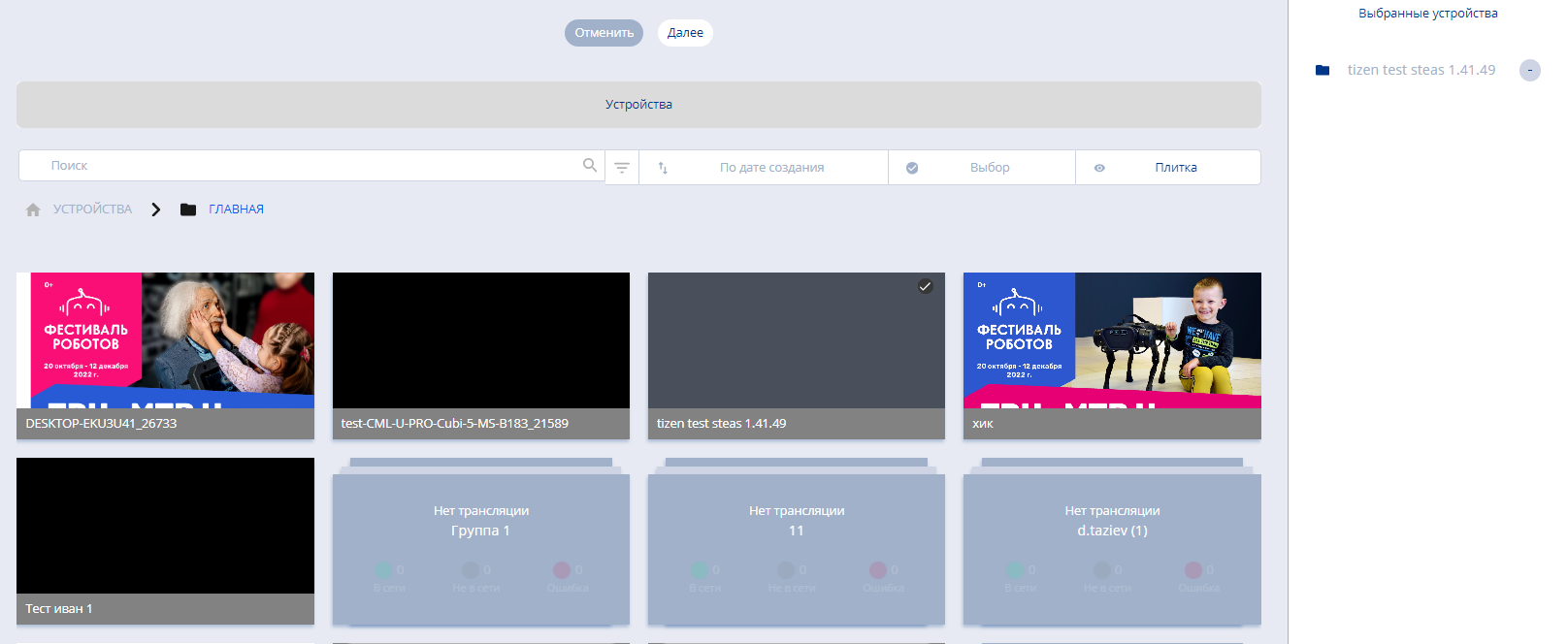The width and height of the screenshot is (1568, 644).
Task: Click the sort direction arrows icon
Action: [x=663, y=168]
